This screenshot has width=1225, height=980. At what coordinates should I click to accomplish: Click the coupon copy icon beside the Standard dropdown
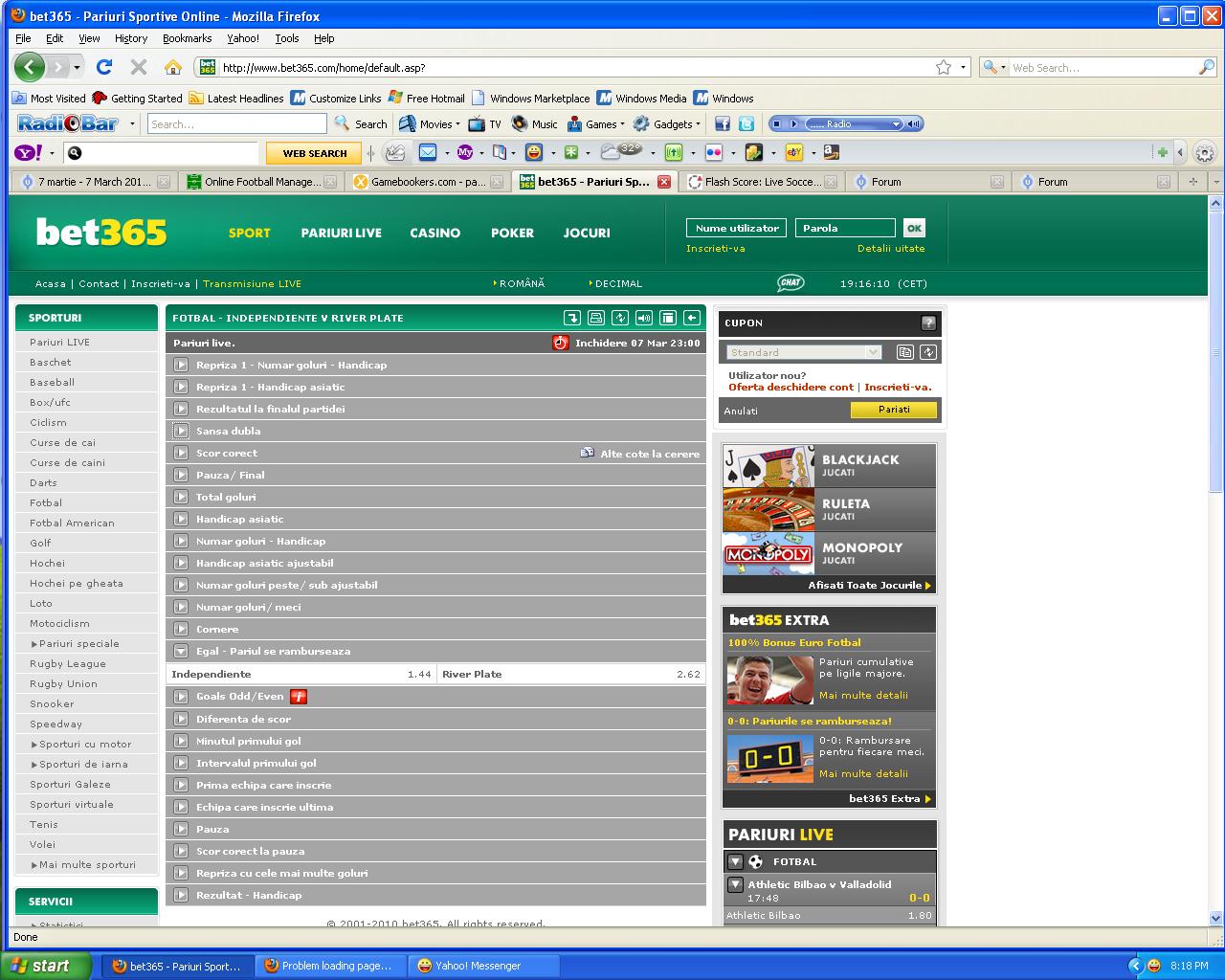[x=905, y=352]
